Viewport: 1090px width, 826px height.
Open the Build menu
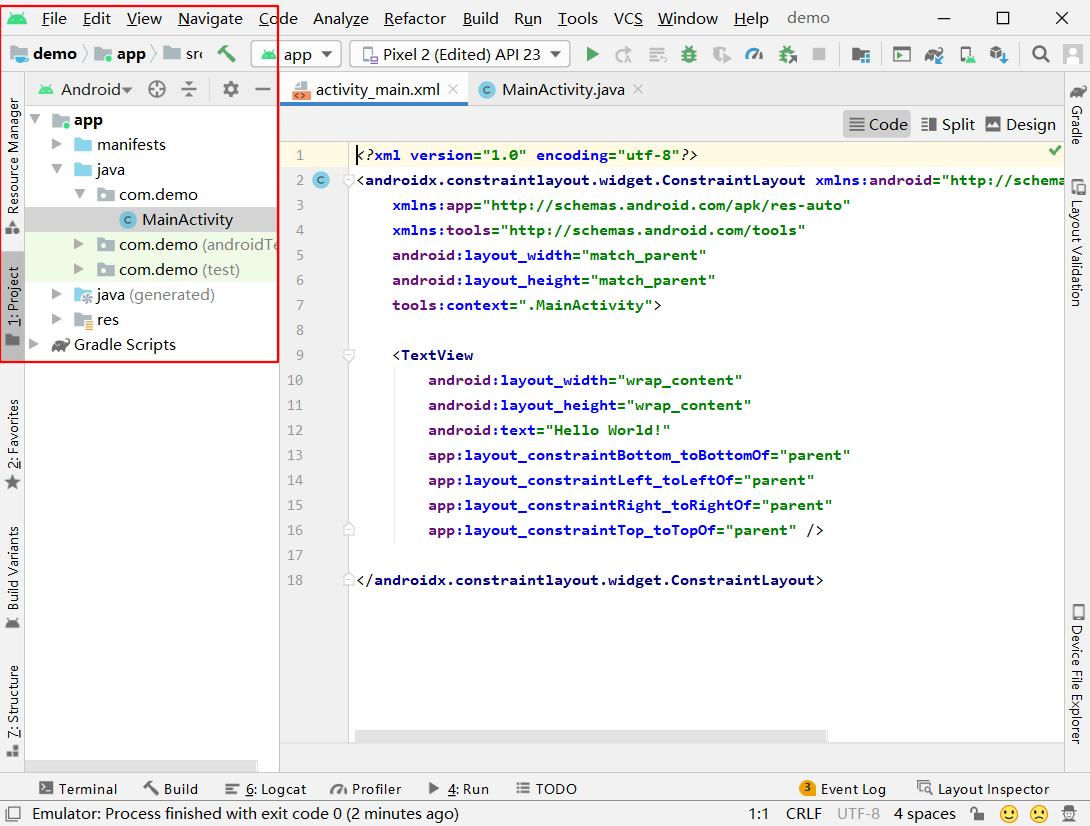point(480,18)
